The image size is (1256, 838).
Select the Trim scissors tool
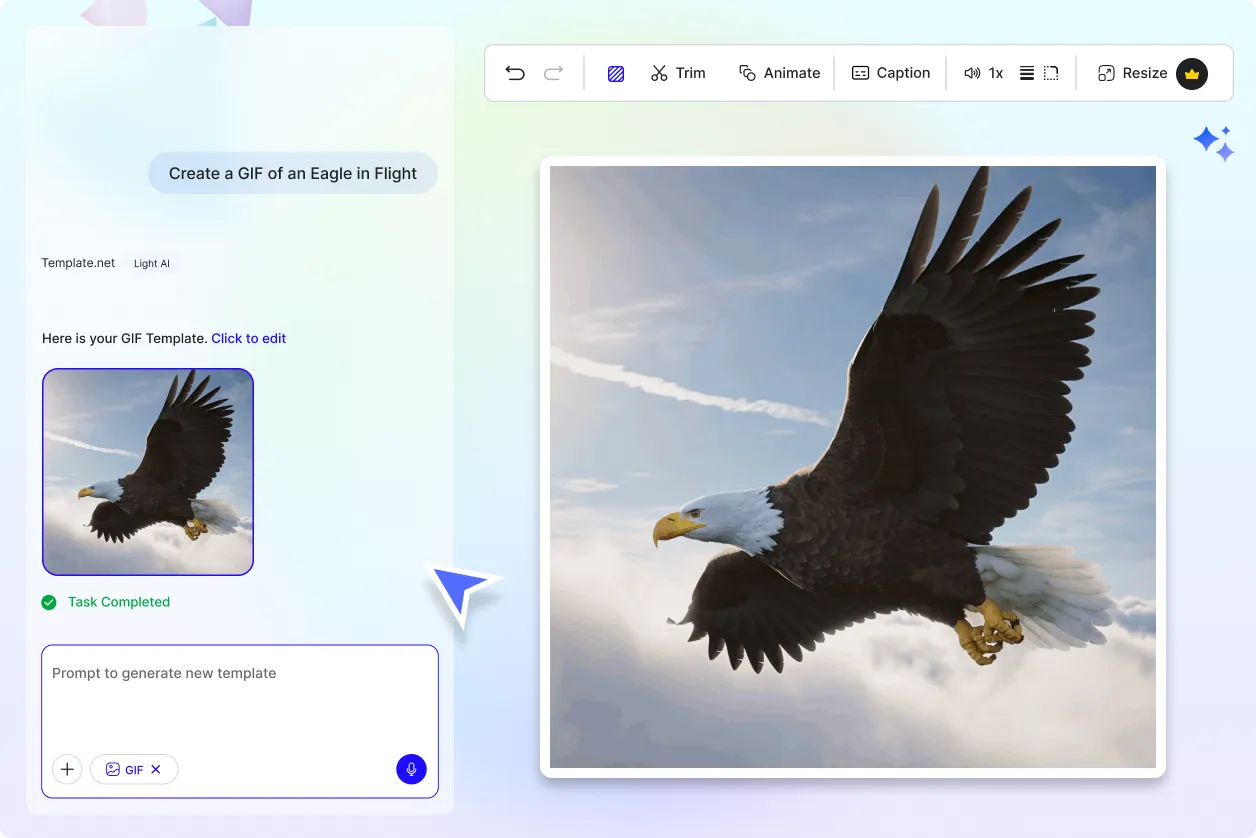[x=679, y=72]
